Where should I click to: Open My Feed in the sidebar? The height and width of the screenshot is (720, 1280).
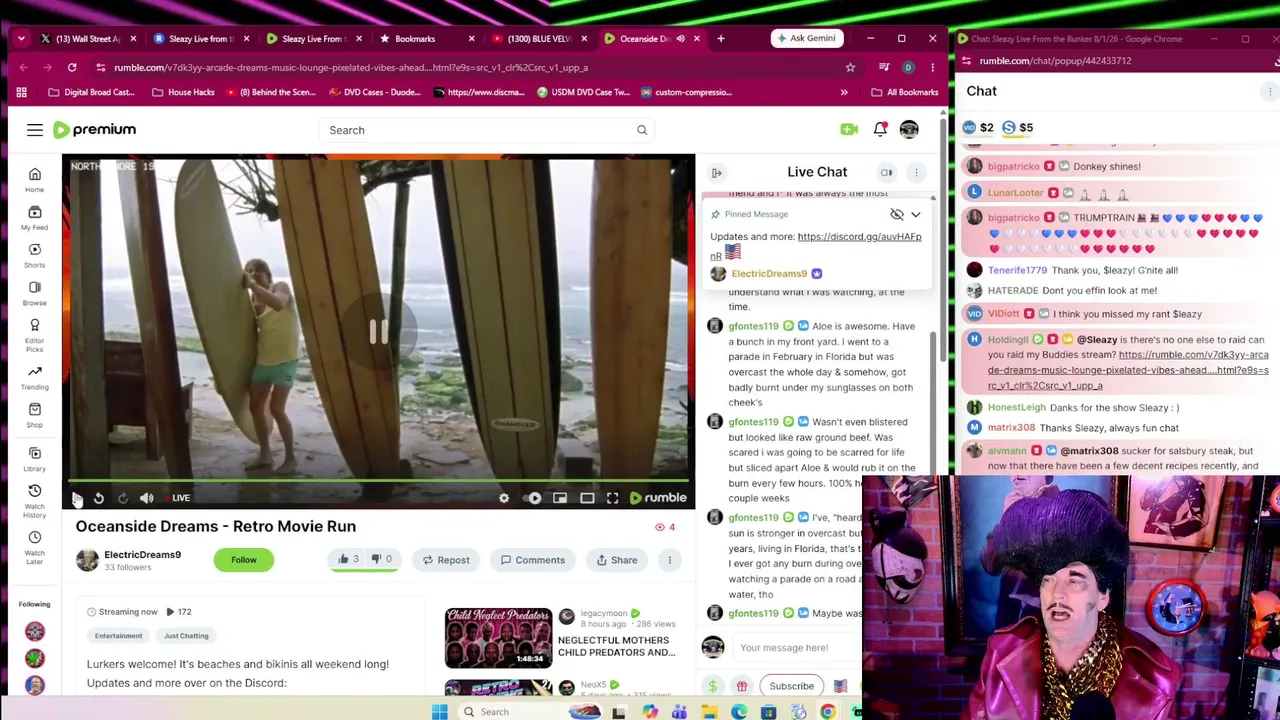click(34, 218)
